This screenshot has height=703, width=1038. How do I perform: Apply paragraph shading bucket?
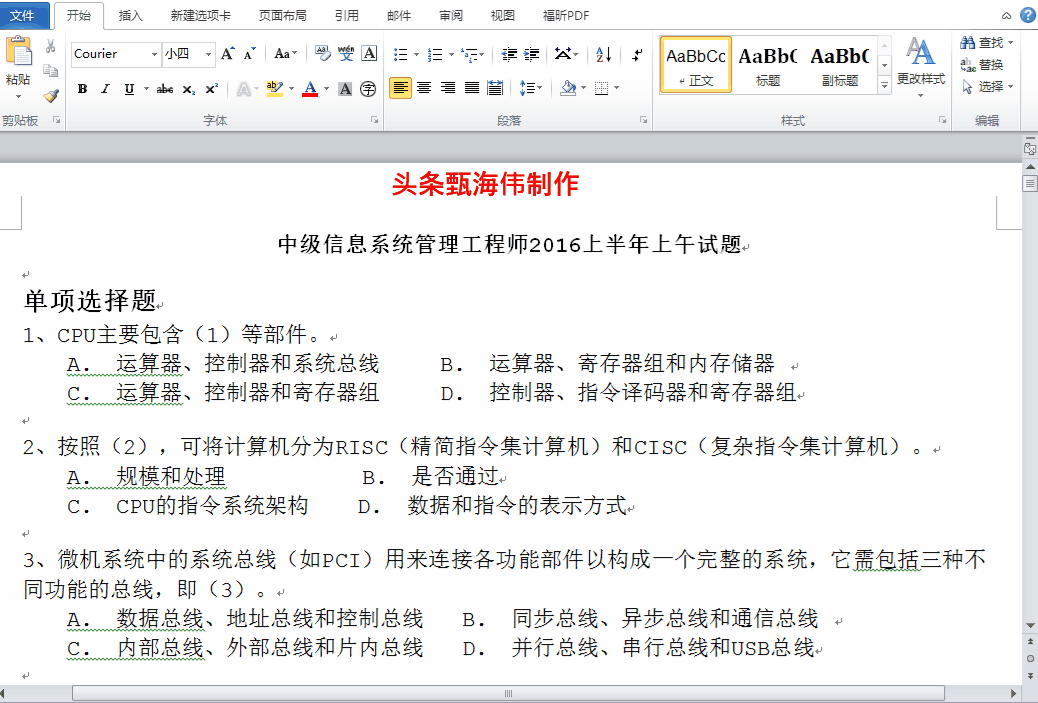(x=568, y=87)
